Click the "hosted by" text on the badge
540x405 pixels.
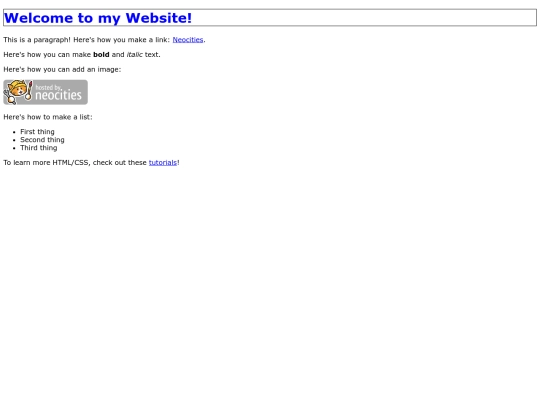click(x=48, y=87)
